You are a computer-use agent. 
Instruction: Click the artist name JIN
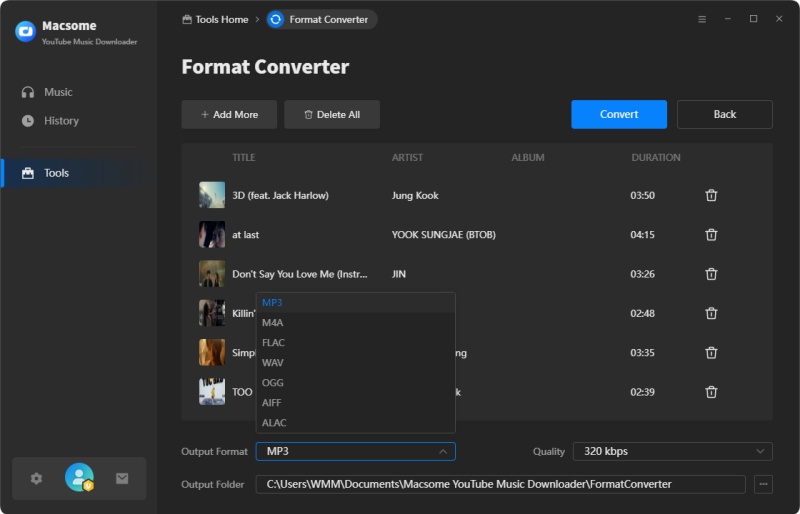[x=398, y=274]
